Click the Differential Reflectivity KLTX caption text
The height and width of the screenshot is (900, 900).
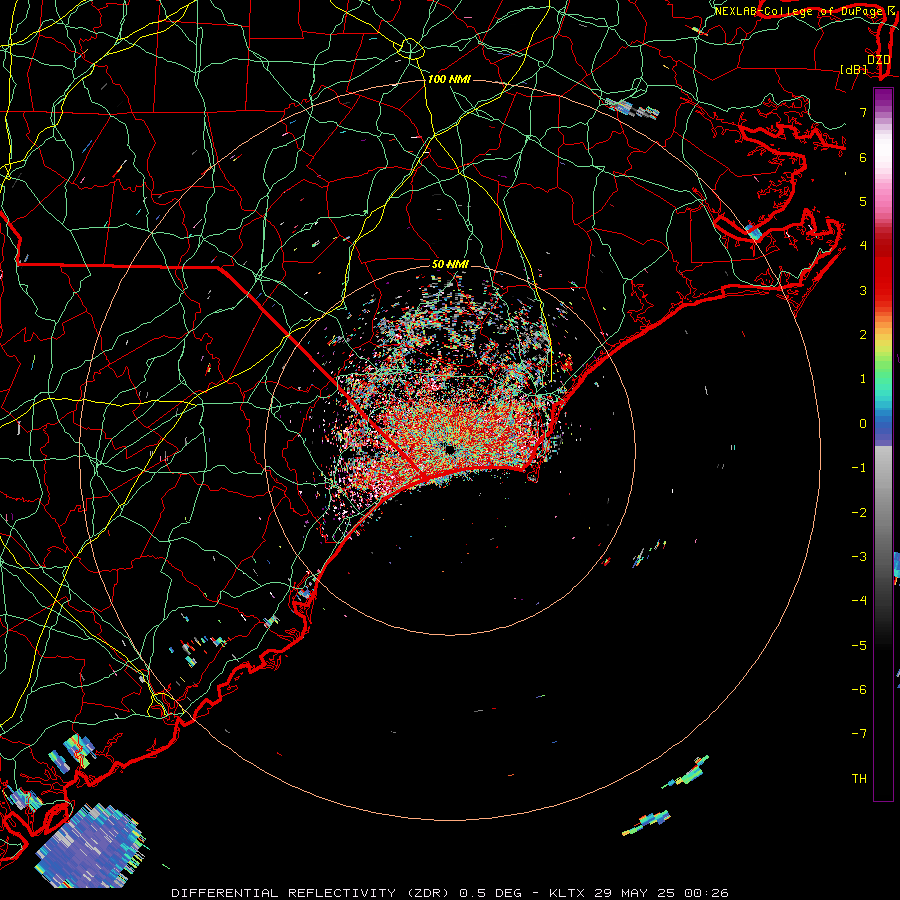tap(450, 893)
